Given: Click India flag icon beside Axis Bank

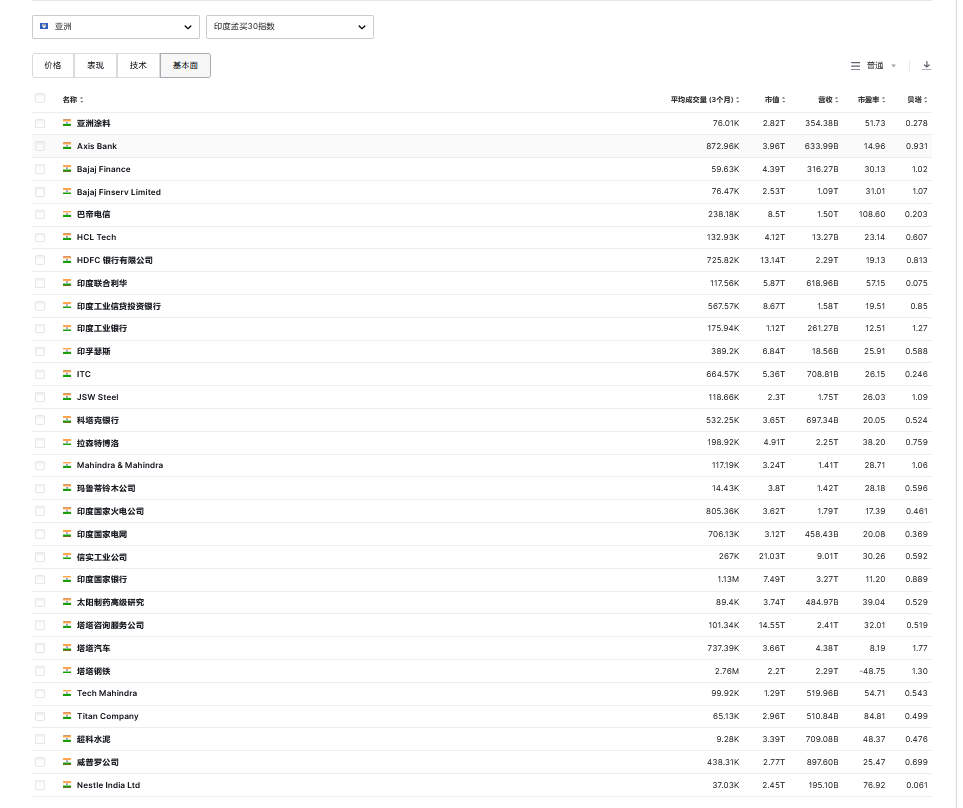Looking at the screenshot, I should click(67, 146).
